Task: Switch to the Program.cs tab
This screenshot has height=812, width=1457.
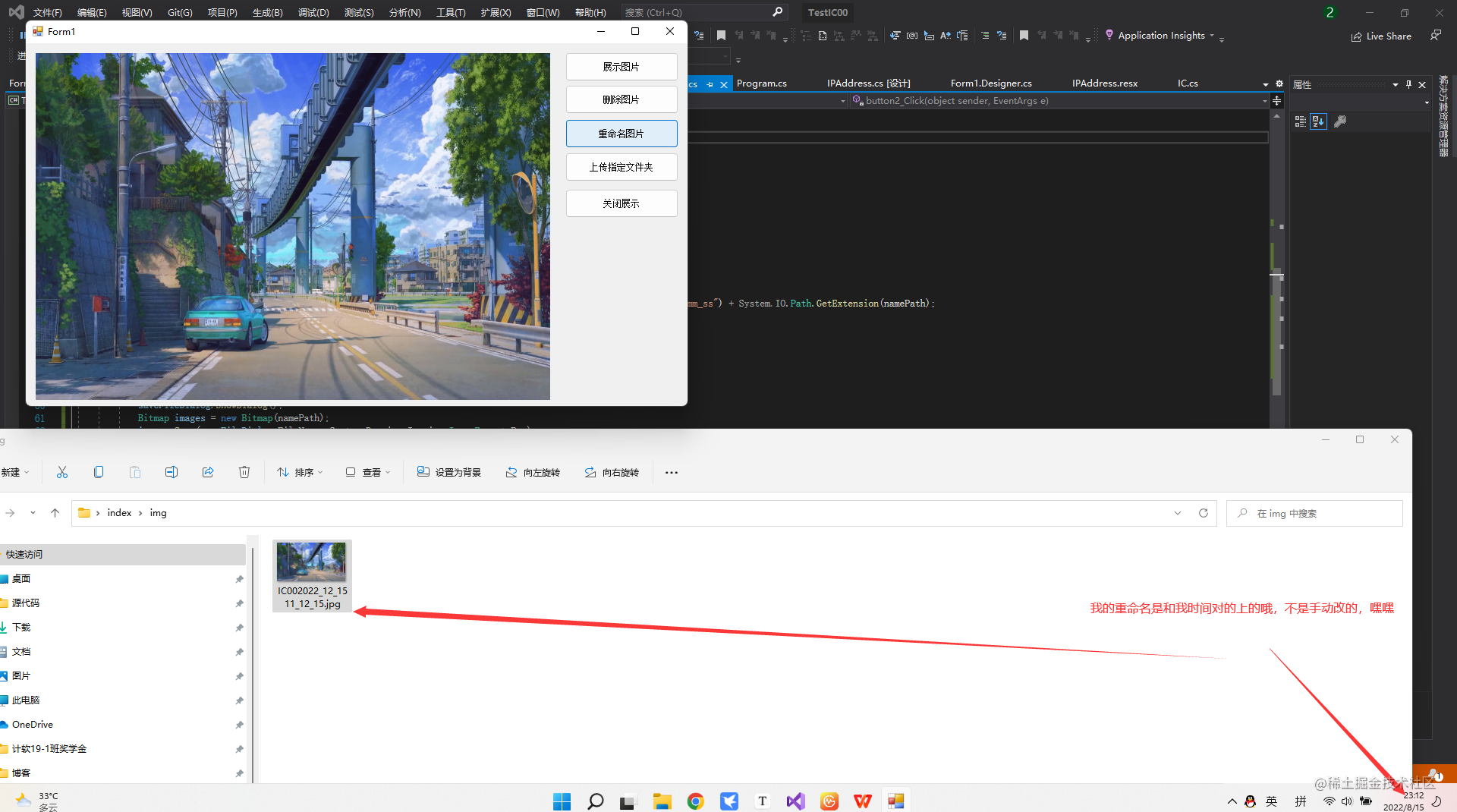Action: 761,83
